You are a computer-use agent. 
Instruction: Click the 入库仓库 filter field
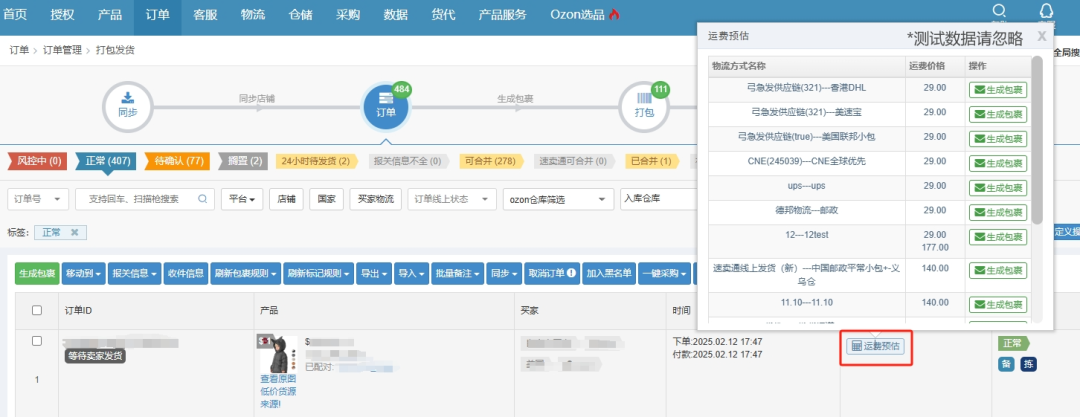tap(659, 199)
